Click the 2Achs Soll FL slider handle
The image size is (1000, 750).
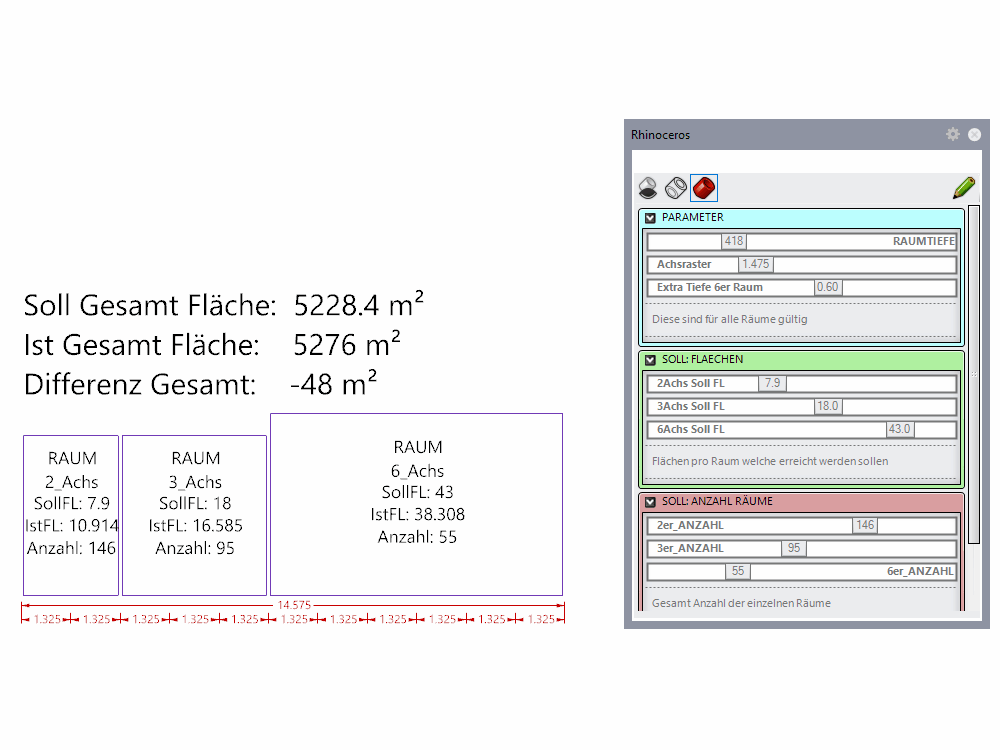point(772,383)
